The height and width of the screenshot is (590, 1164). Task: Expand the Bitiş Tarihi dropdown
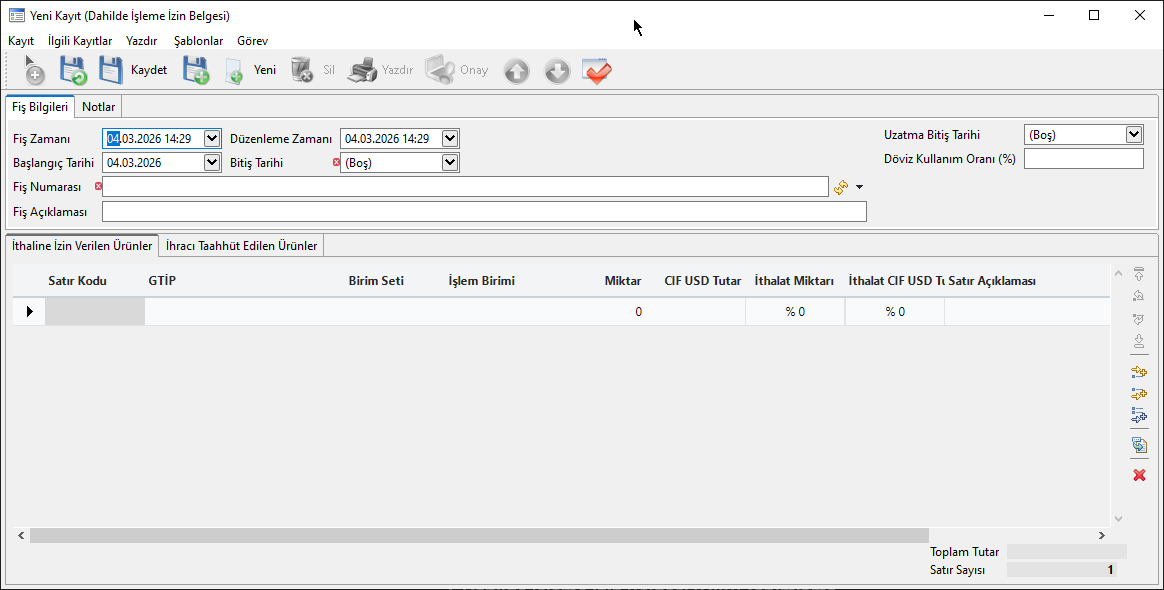click(450, 162)
